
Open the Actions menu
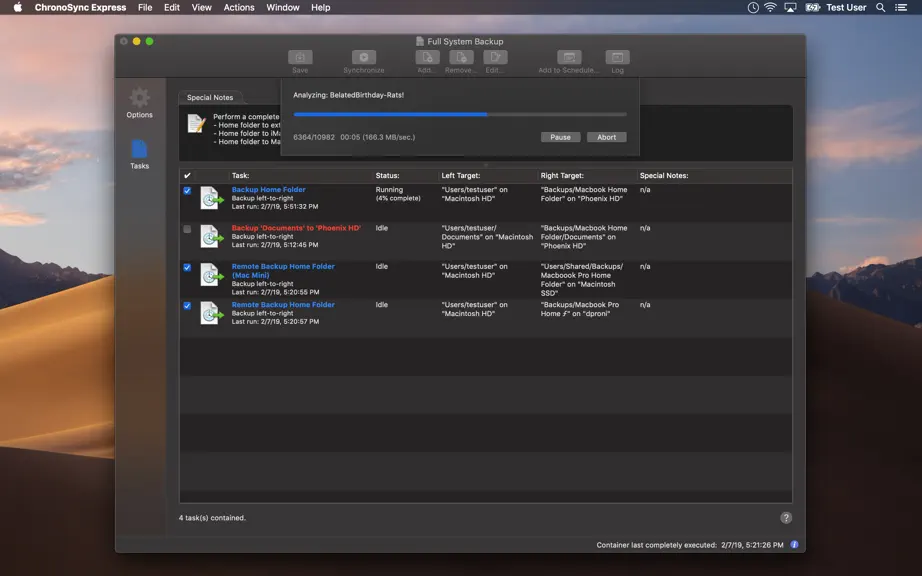[x=239, y=8]
